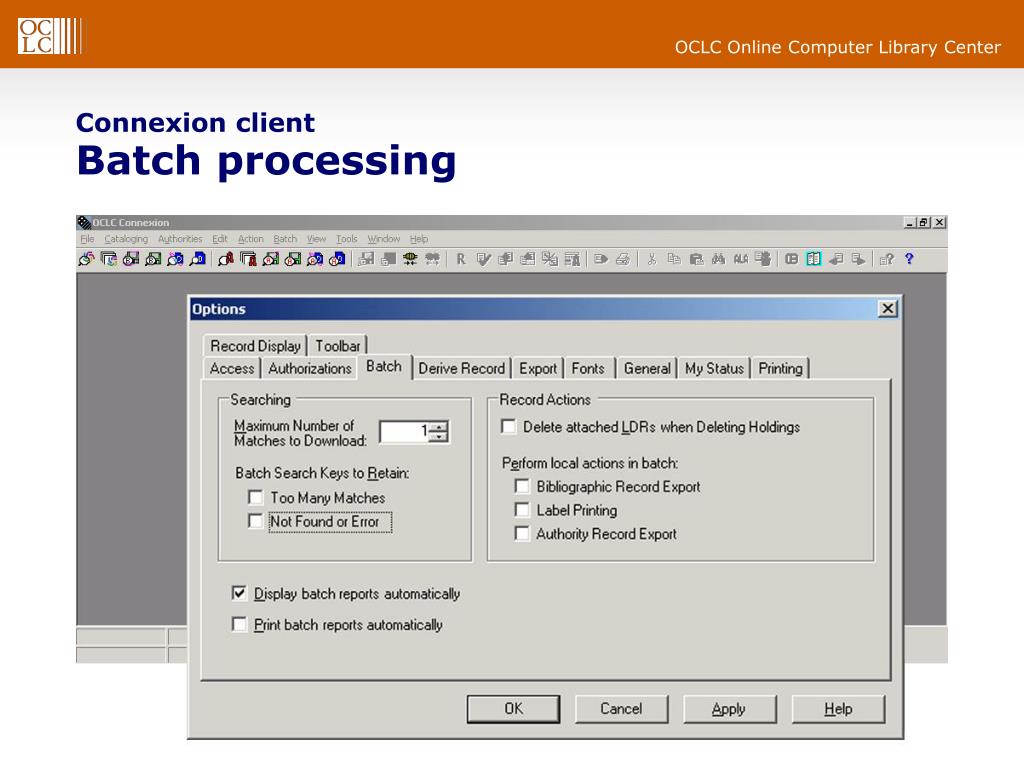The image size is (1024, 768).
Task: Select the Batch tab
Action: click(x=384, y=366)
